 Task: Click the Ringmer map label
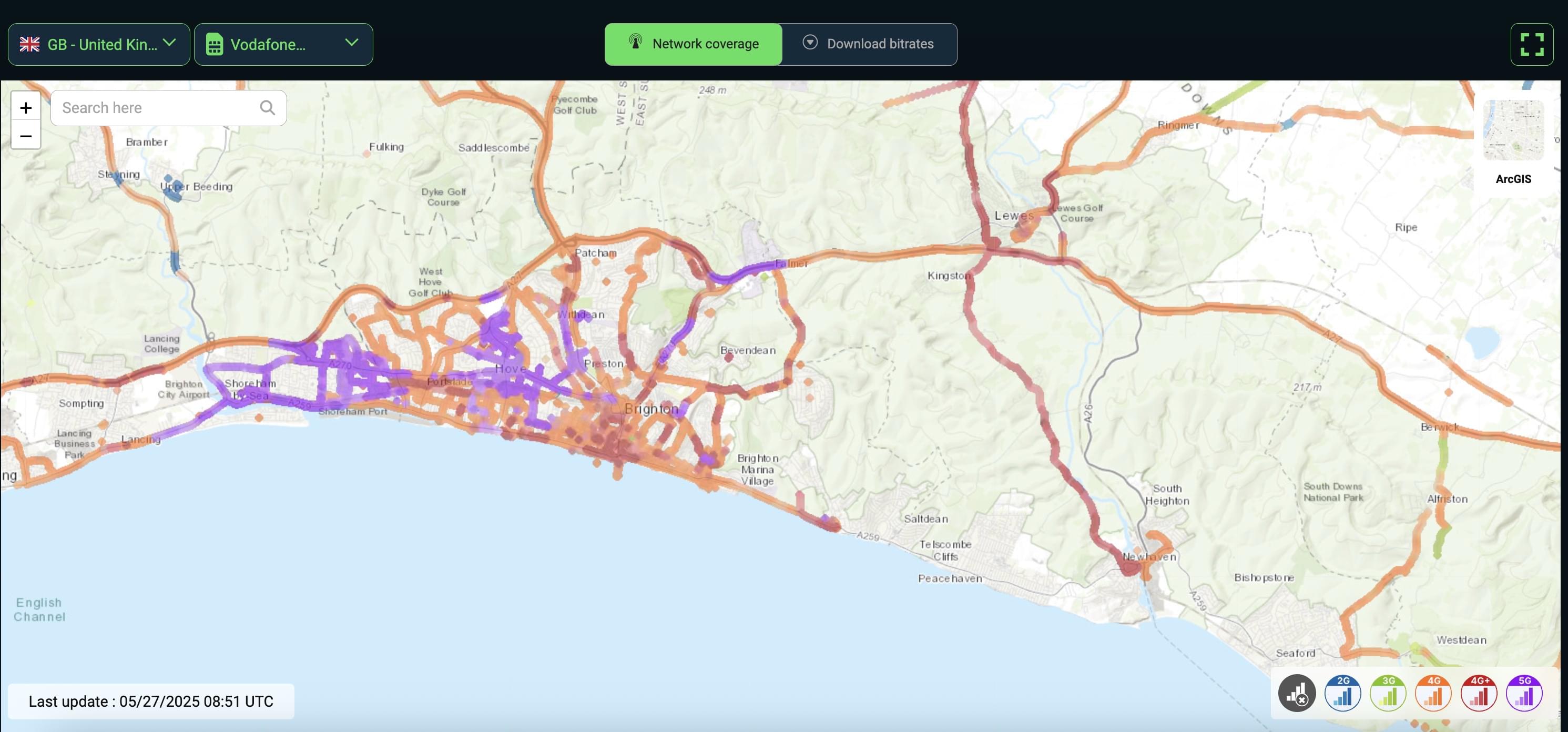point(1178,126)
